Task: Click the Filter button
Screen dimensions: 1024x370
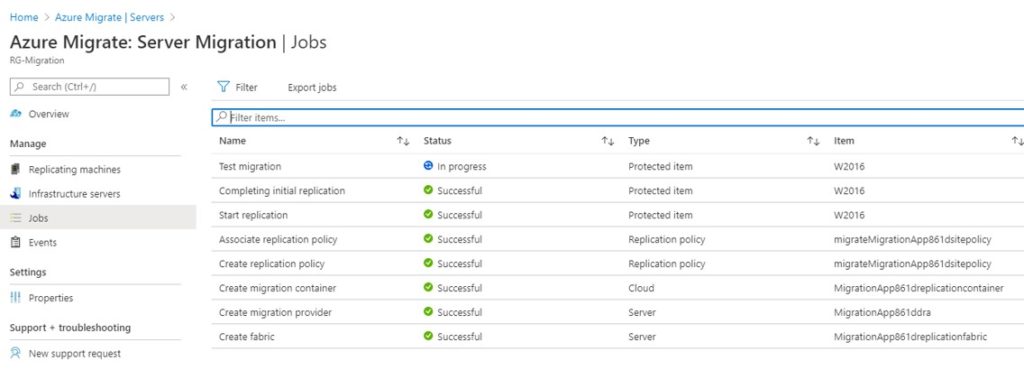Action: [x=238, y=87]
